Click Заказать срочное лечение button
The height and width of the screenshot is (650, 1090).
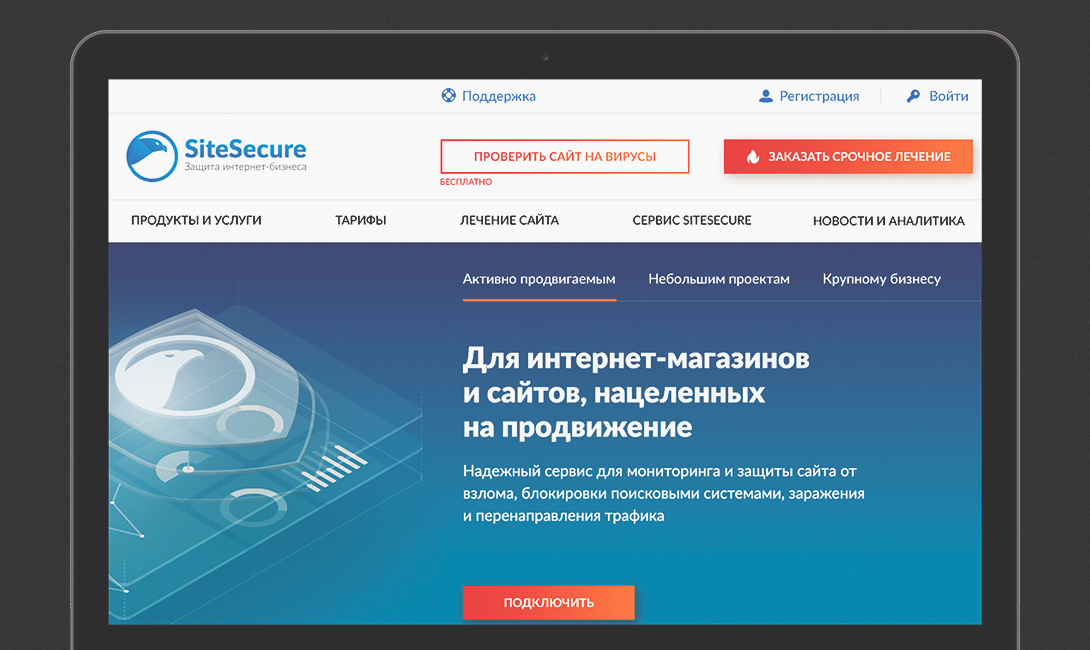point(848,156)
